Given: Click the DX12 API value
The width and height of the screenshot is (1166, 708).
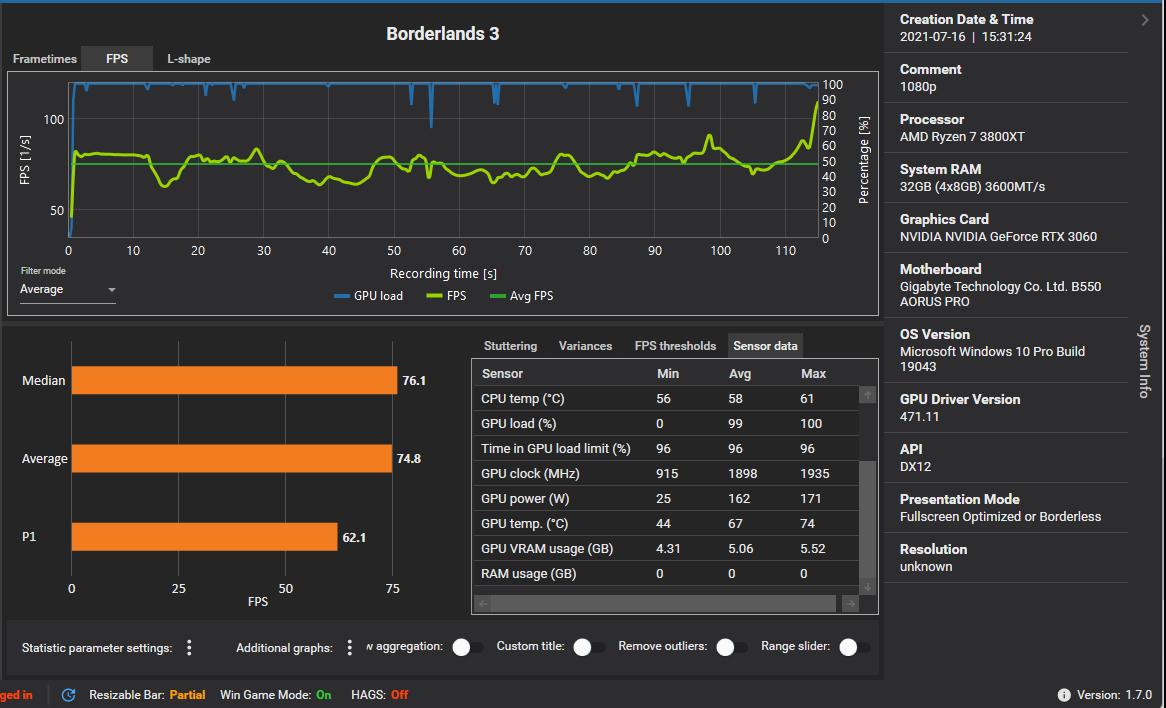Looking at the screenshot, I should pyautogui.click(x=915, y=466).
